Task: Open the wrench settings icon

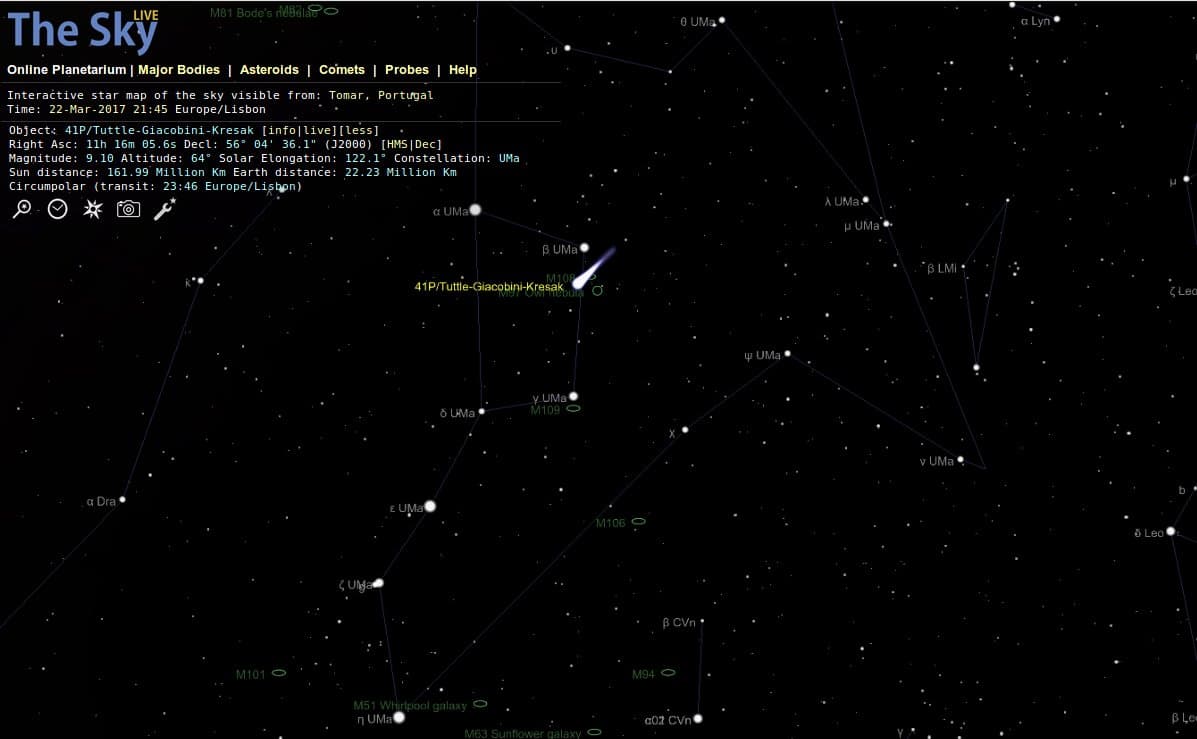Action: point(164,208)
